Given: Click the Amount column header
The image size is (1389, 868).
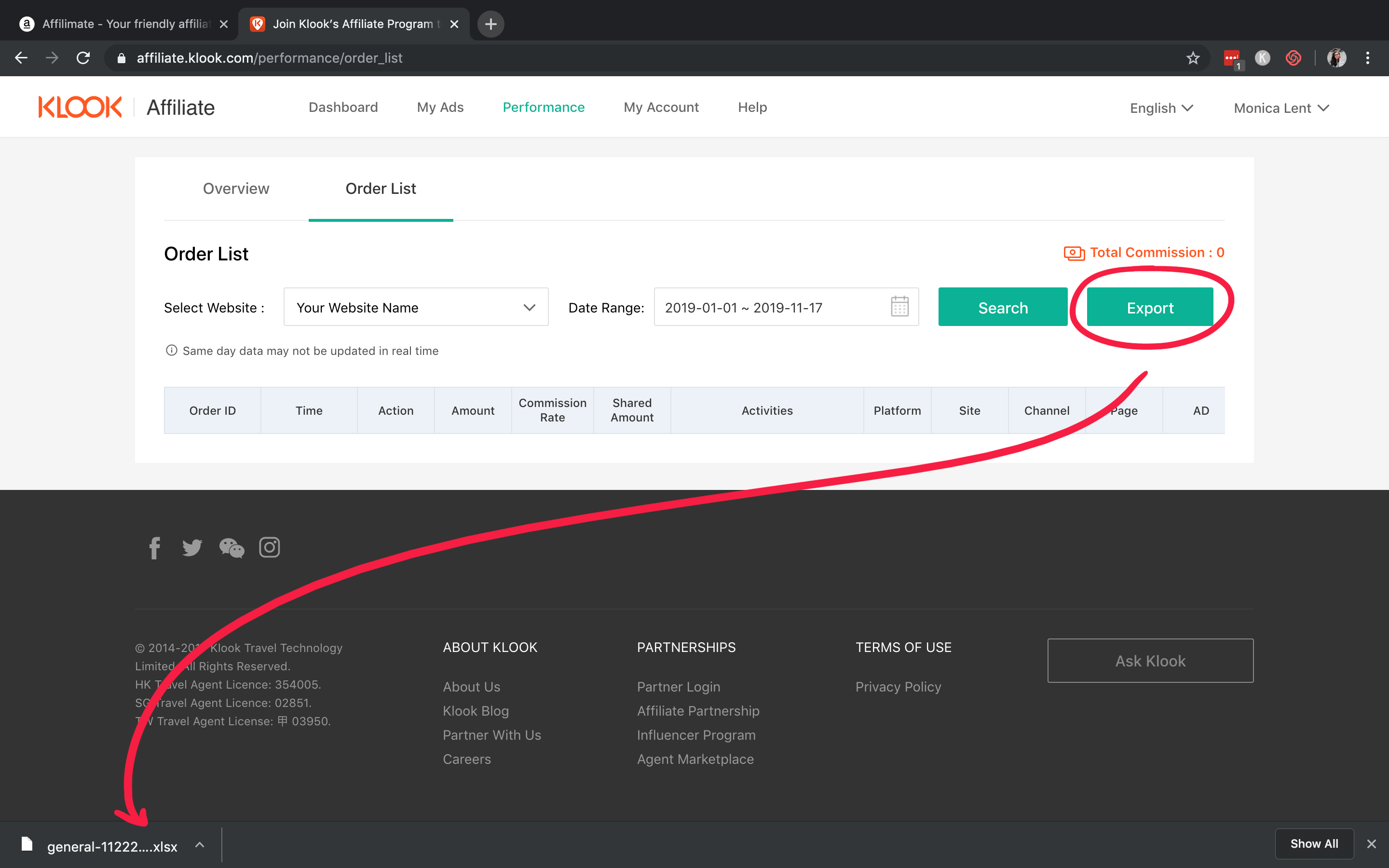Looking at the screenshot, I should (x=473, y=410).
